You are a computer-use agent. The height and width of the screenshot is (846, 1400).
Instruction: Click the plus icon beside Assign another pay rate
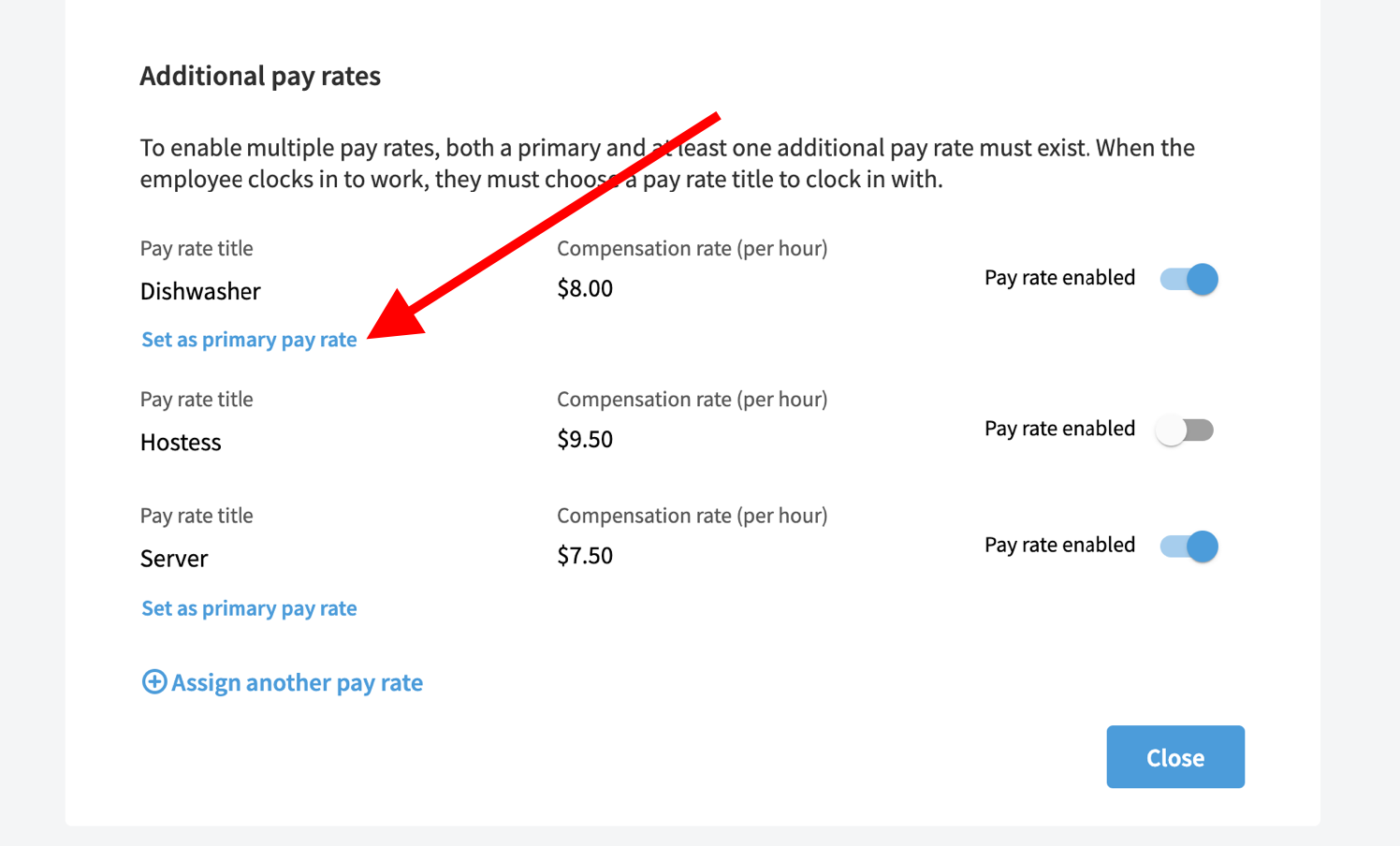pyautogui.click(x=153, y=682)
